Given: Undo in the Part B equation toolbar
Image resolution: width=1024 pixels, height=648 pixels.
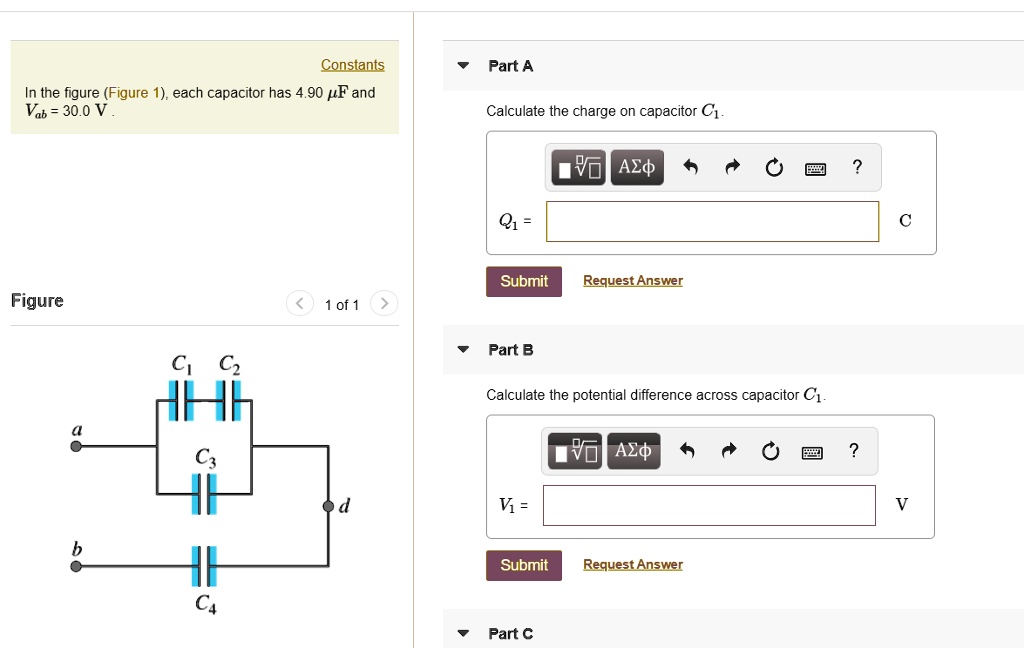Looking at the screenshot, I should click(688, 451).
